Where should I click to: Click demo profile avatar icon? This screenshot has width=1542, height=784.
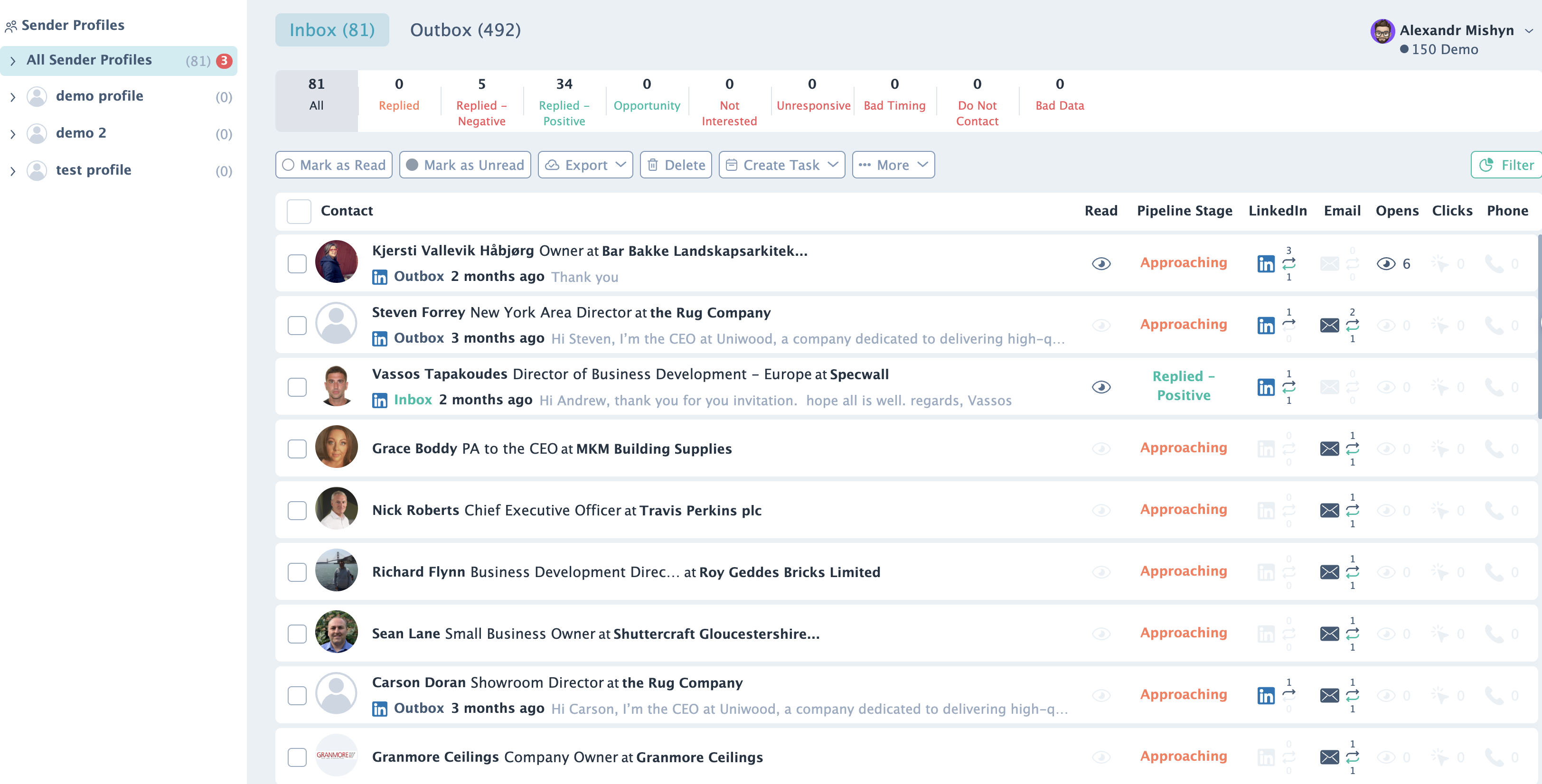pyautogui.click(x=37, y=97)
